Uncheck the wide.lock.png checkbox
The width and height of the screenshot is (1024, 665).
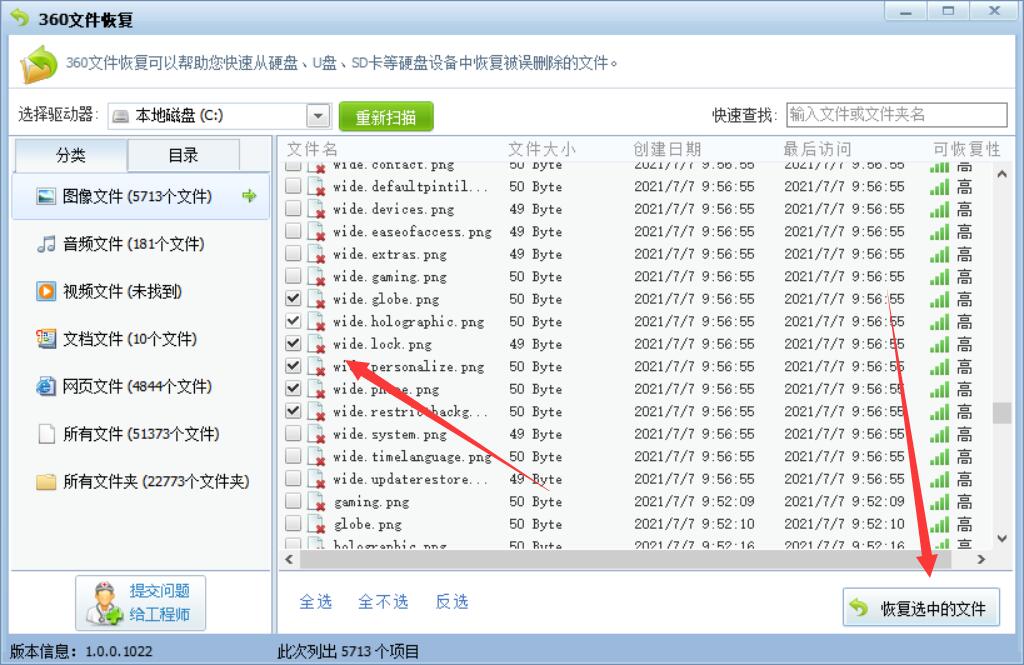293,344
